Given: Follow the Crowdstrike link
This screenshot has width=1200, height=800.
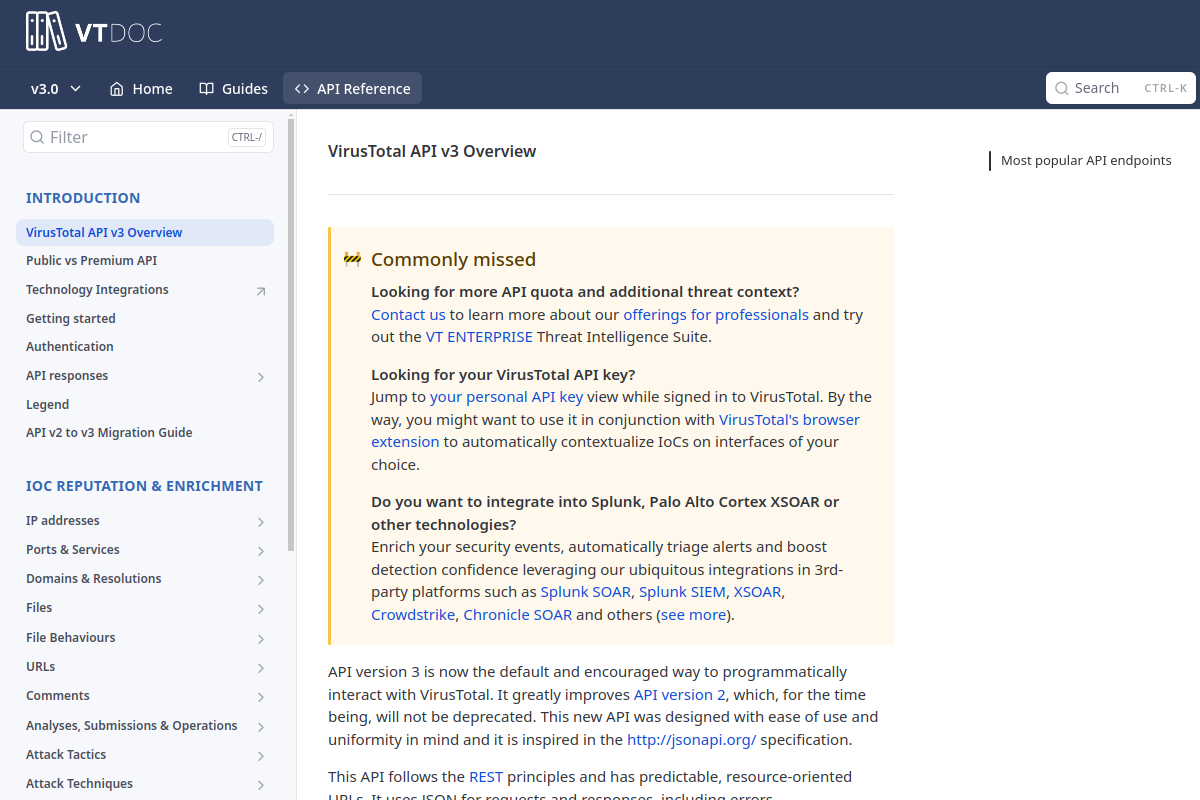Looking at the screenshot, I should click(x=413, y=615).
